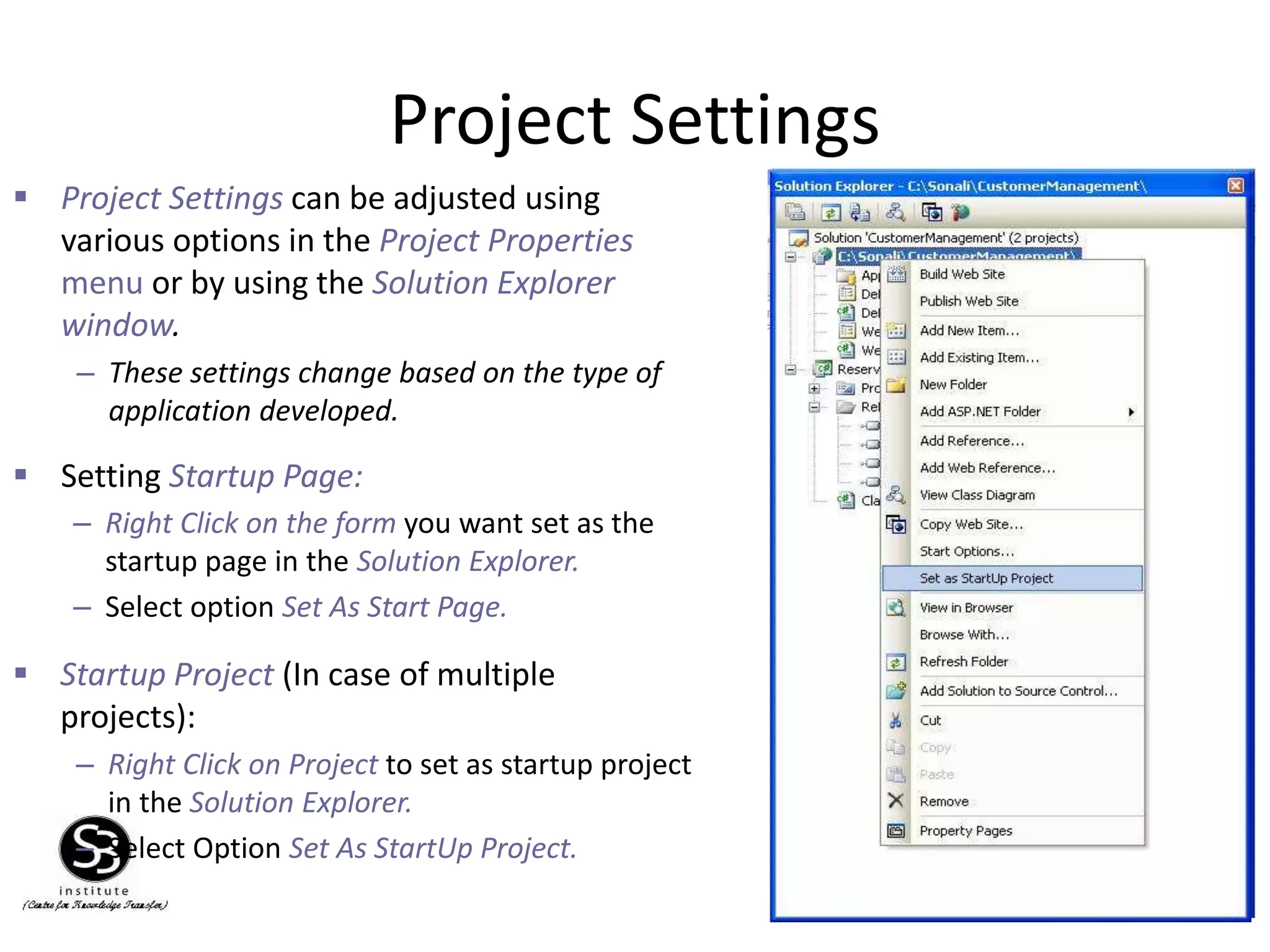Click the New Folder menu icon
The image size is (1270, 952).
pos(896,385)
